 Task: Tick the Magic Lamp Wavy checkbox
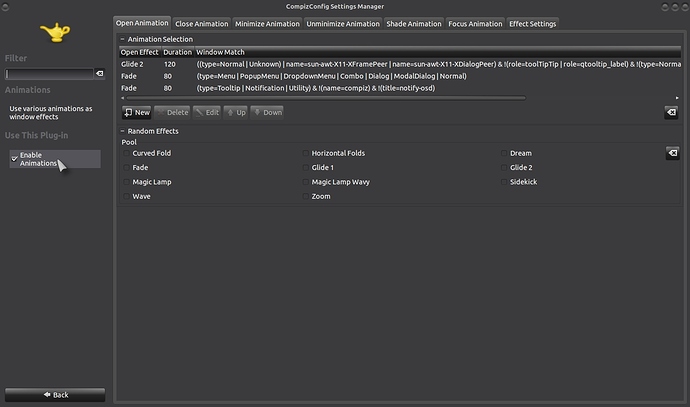305,182
